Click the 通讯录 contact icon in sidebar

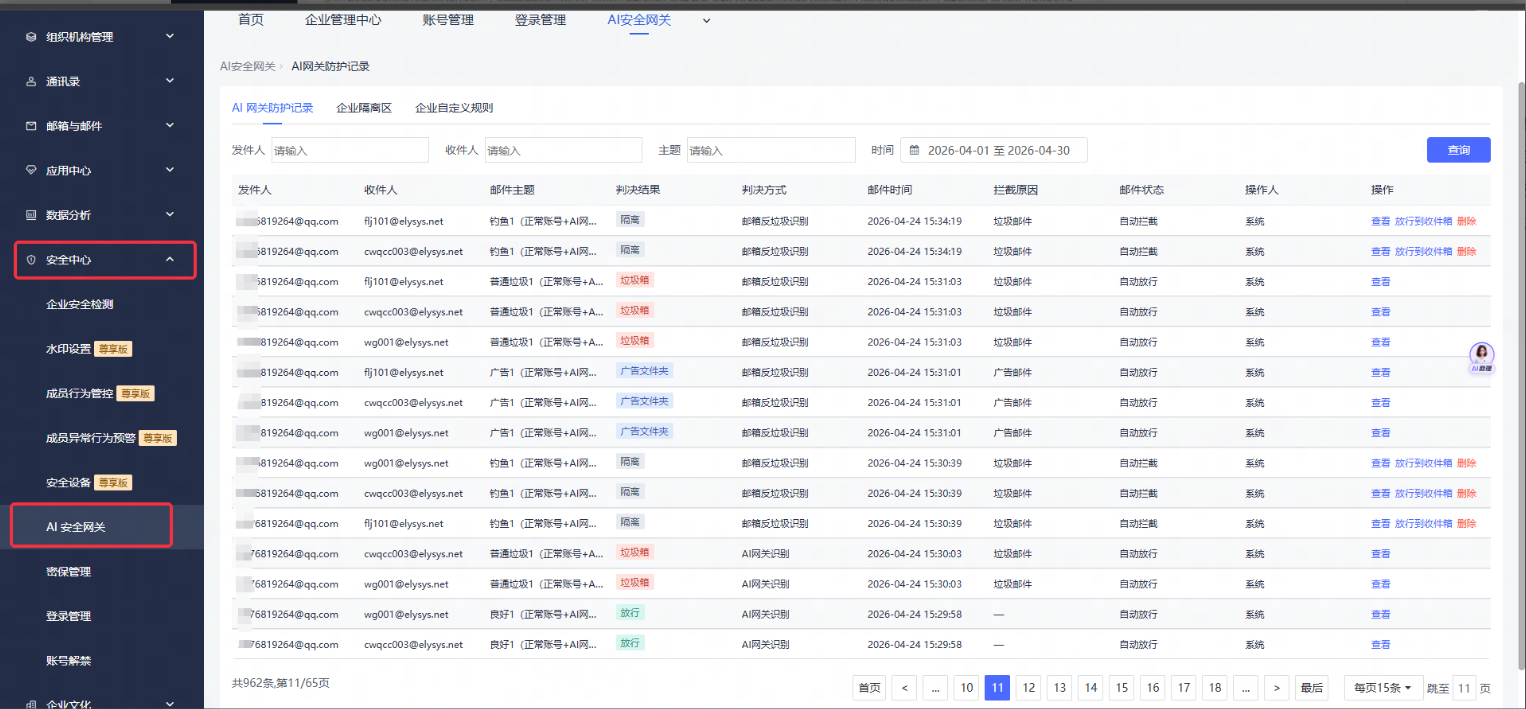(31, 82)
